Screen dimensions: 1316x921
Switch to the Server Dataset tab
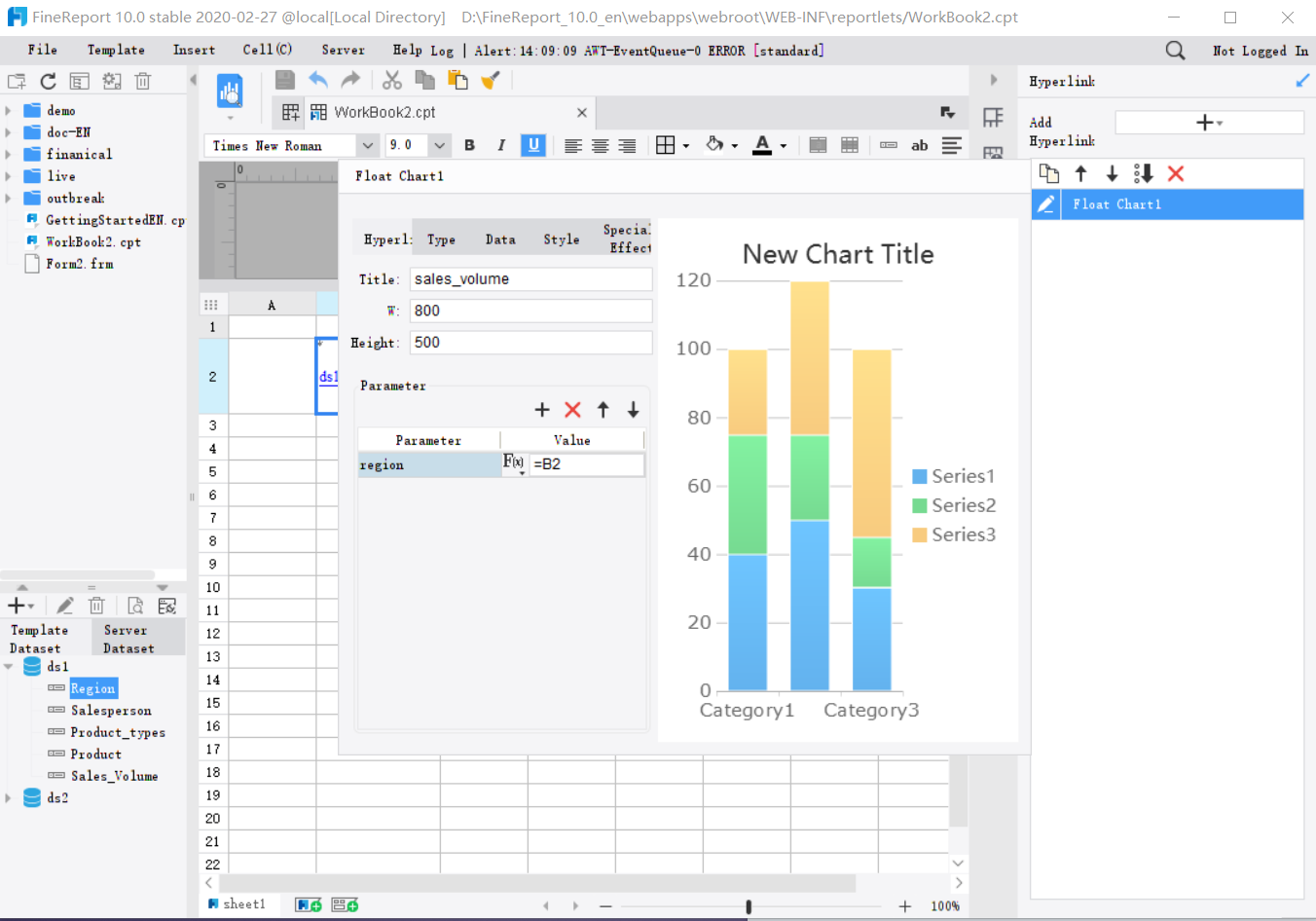[x=128, y=639]
